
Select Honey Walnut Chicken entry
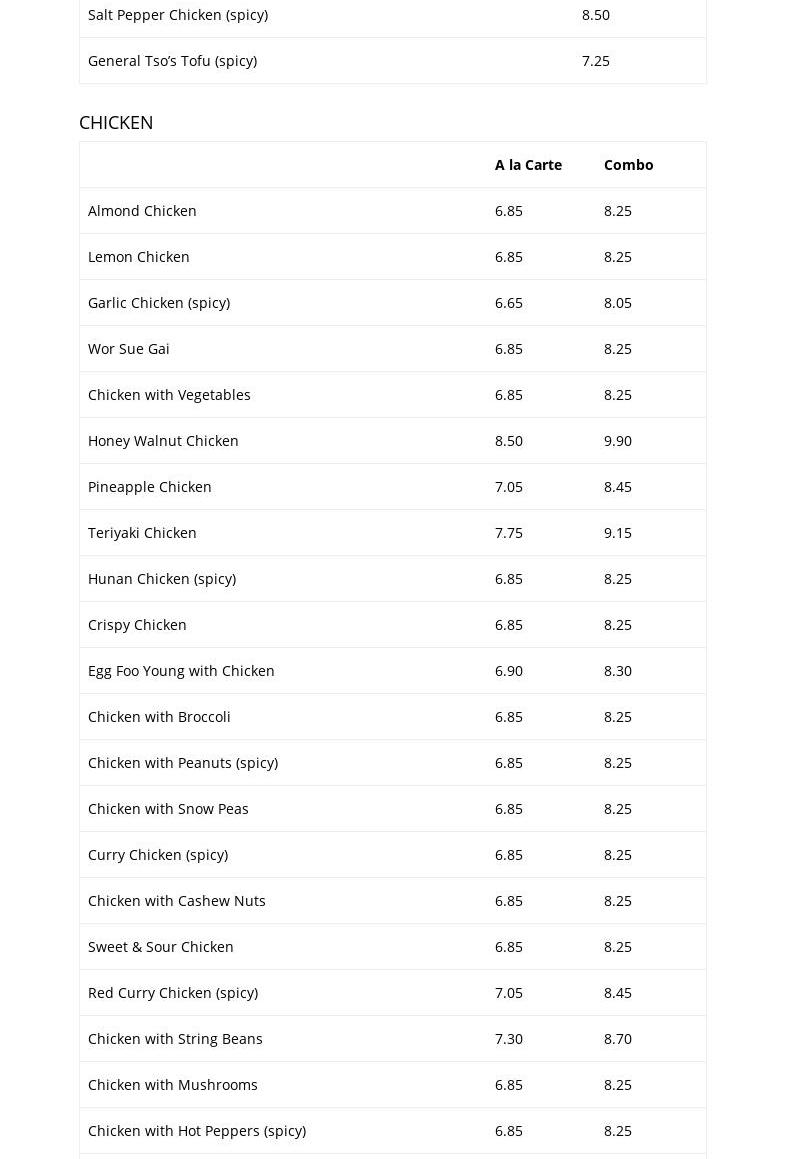[163, 440]
